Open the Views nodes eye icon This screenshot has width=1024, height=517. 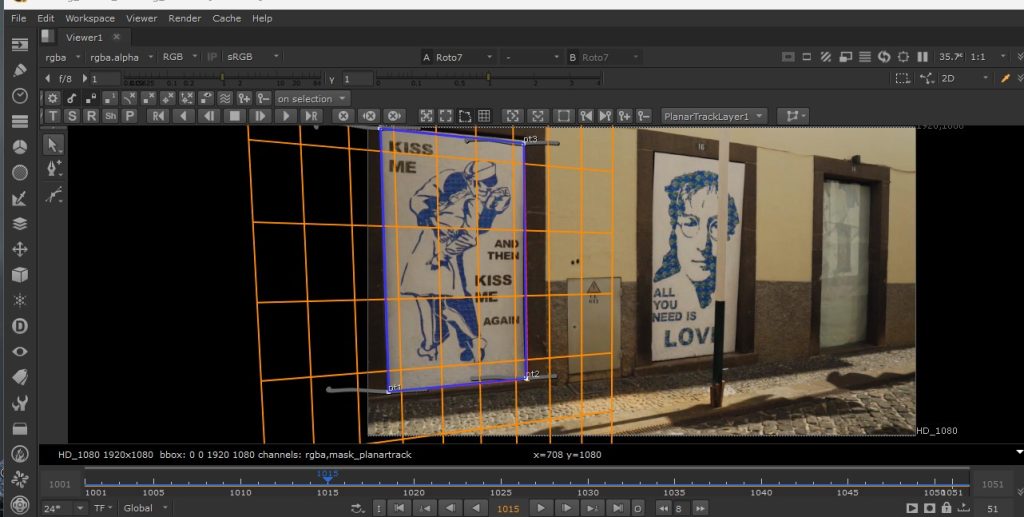(x=20, y=351)
